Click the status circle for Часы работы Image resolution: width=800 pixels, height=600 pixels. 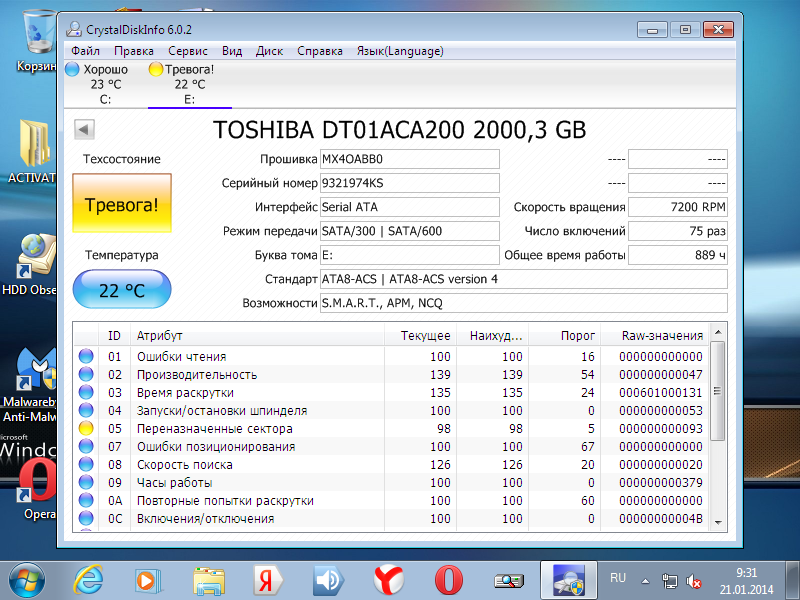point(86,482)
